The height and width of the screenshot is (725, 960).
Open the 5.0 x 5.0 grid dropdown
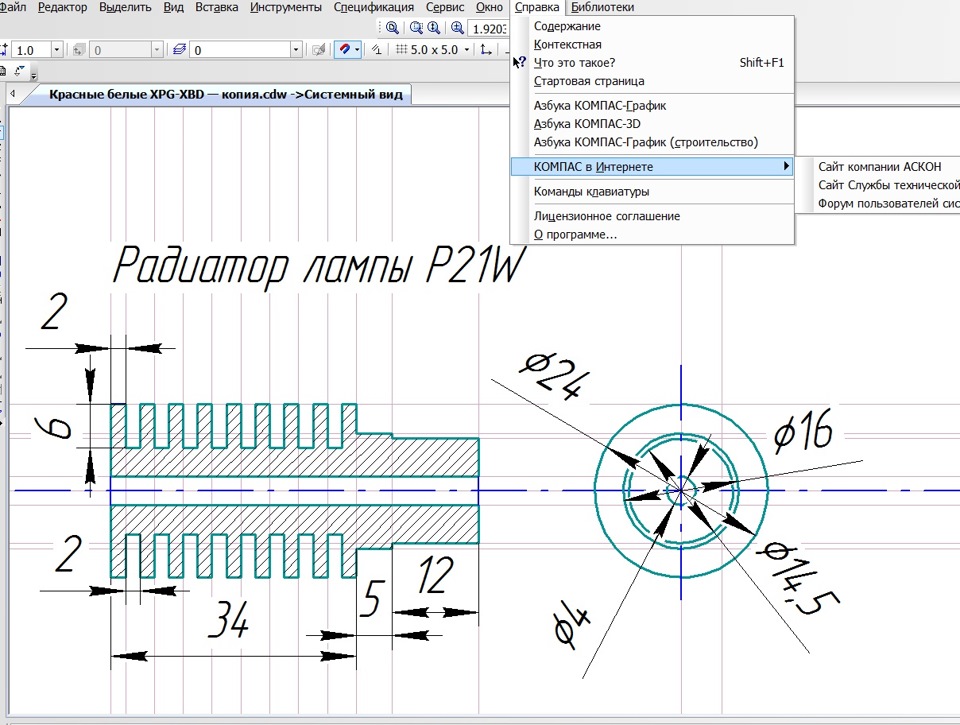click(x=467, y=50)
